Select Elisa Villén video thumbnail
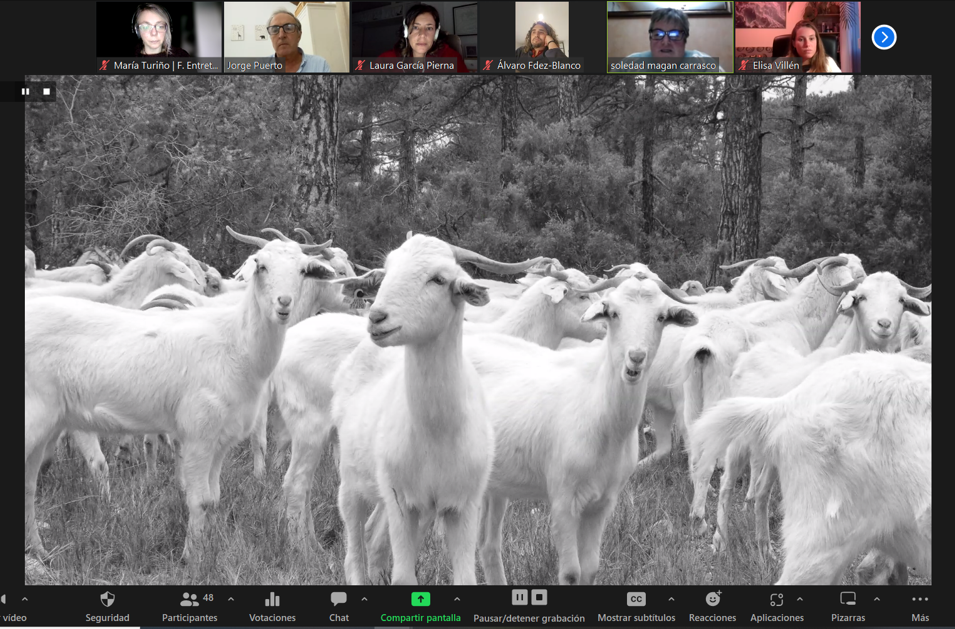The width and height of the screenshot is (955, 629). coord(798,37)
